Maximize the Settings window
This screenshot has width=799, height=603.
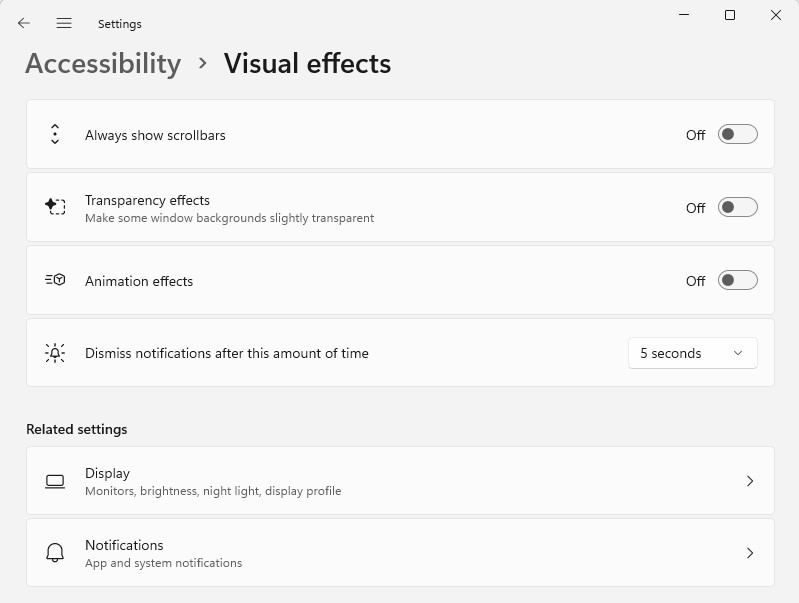(x=730, y=15)
